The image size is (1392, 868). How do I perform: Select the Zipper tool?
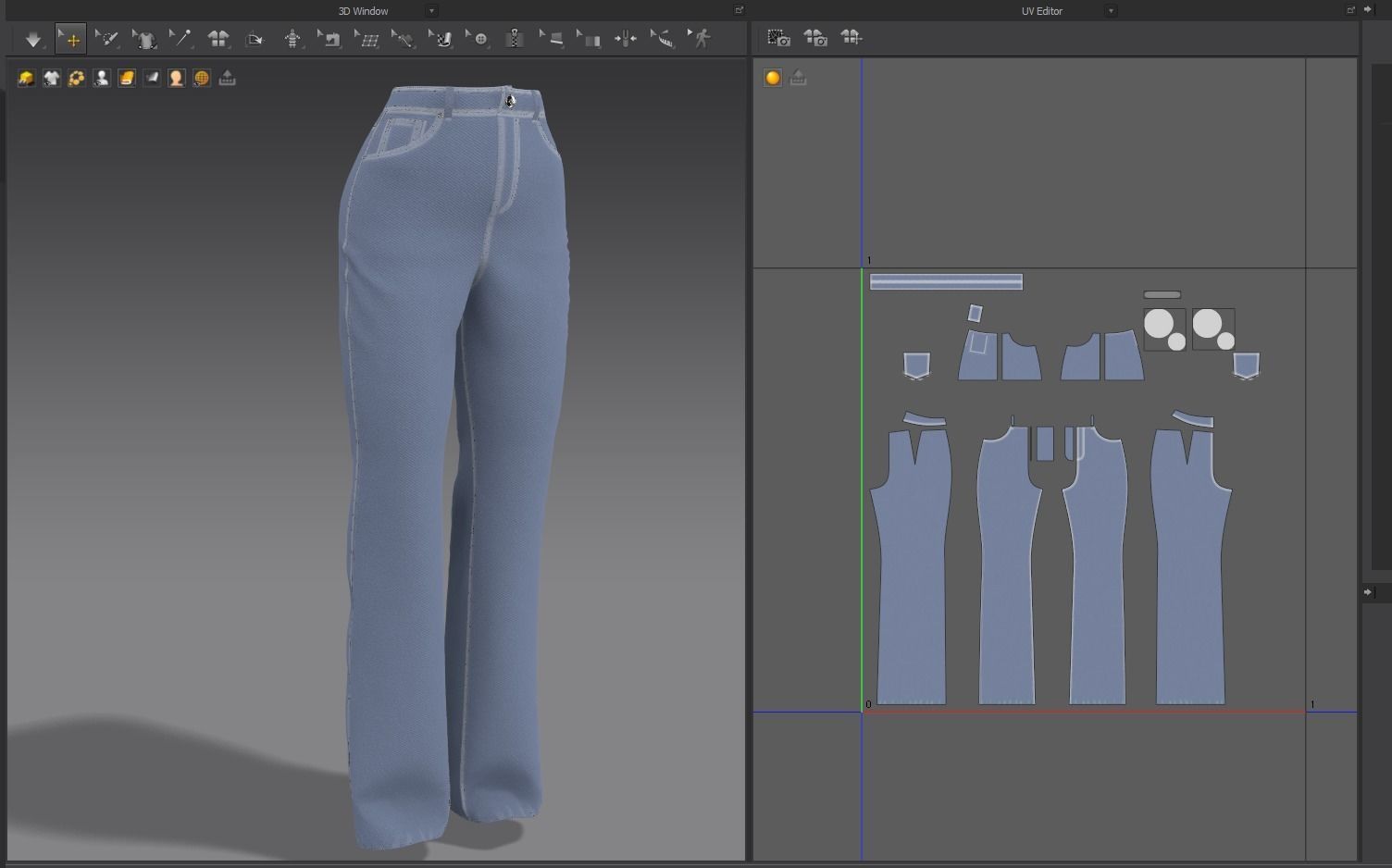(x=516, y=39)
